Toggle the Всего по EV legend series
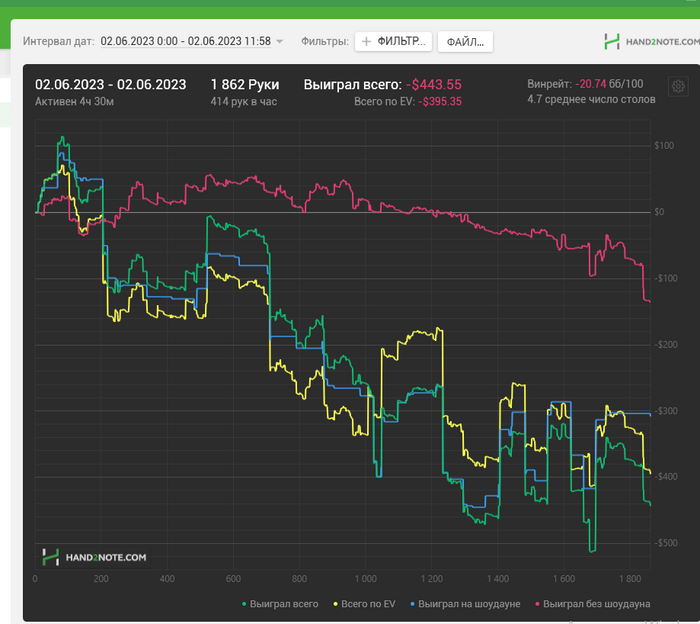The width and height of the screenshot is (700, 624). tap(364, 604)
